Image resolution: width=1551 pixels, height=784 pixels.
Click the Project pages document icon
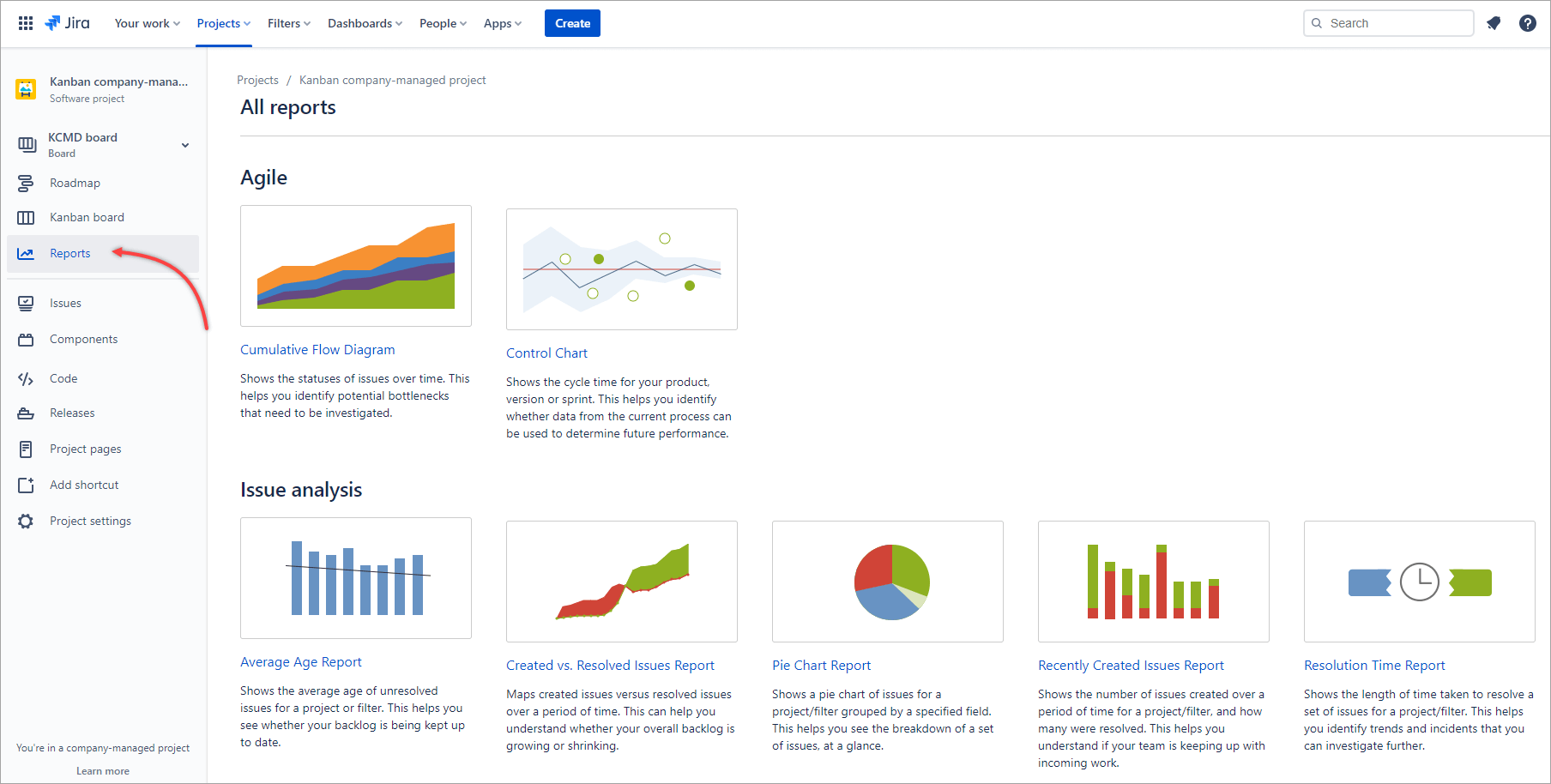coord(27,449)
